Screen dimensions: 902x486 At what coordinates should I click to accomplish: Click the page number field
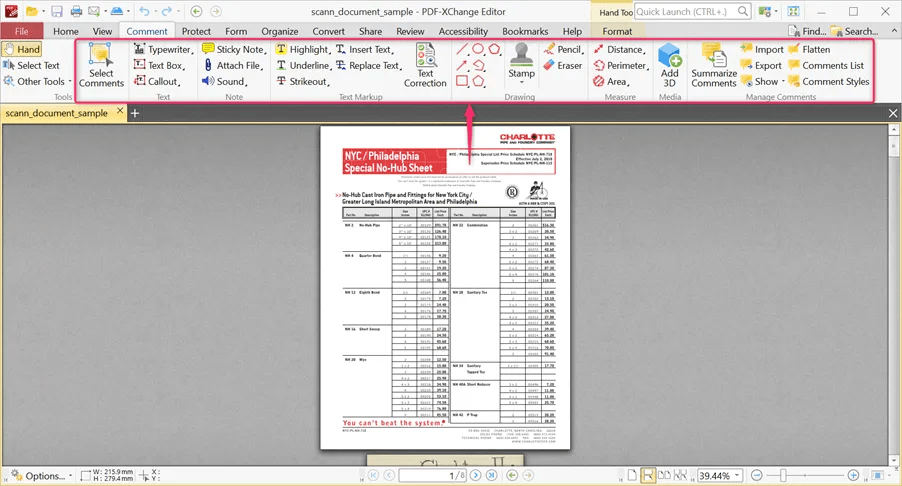coord(432,476)
